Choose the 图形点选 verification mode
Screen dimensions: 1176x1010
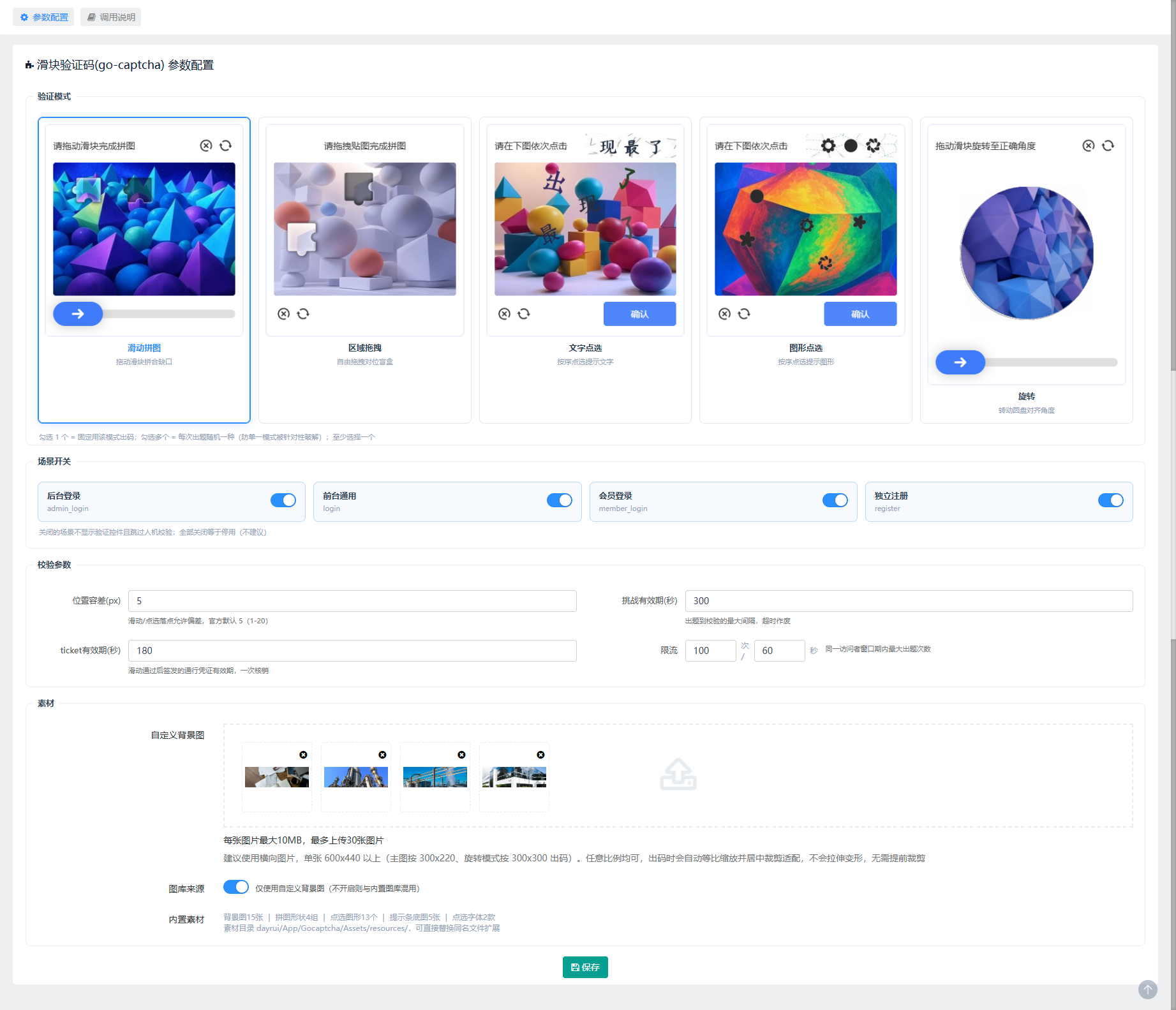click(x=806, y=270)
